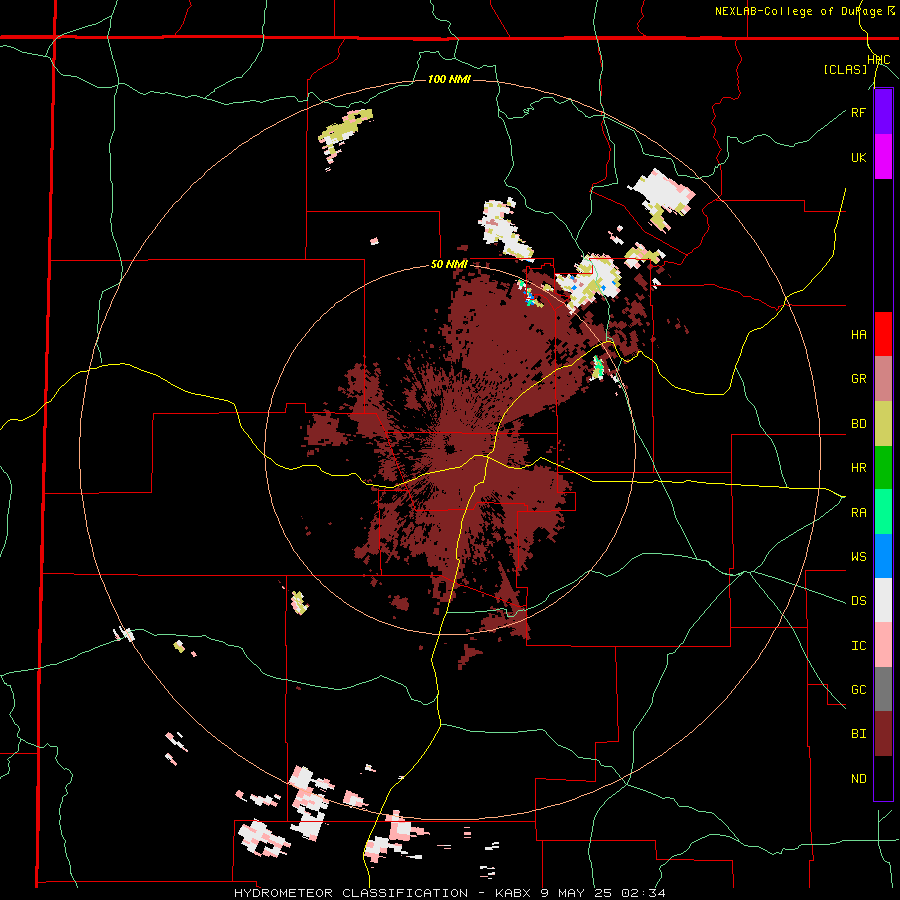Click the BD legend label
This screenshot has width=900, height=900.
tap(858, 424)
